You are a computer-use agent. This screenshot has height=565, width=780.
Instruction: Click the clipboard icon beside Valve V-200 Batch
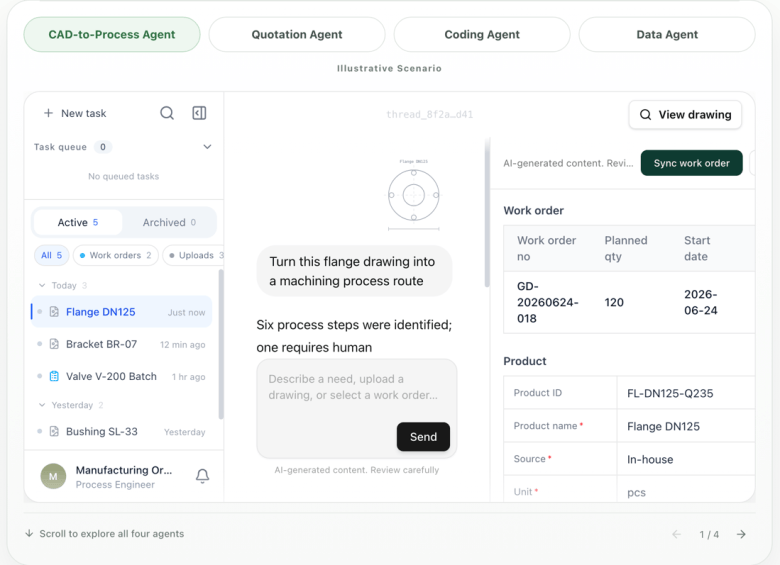[54, 377]
